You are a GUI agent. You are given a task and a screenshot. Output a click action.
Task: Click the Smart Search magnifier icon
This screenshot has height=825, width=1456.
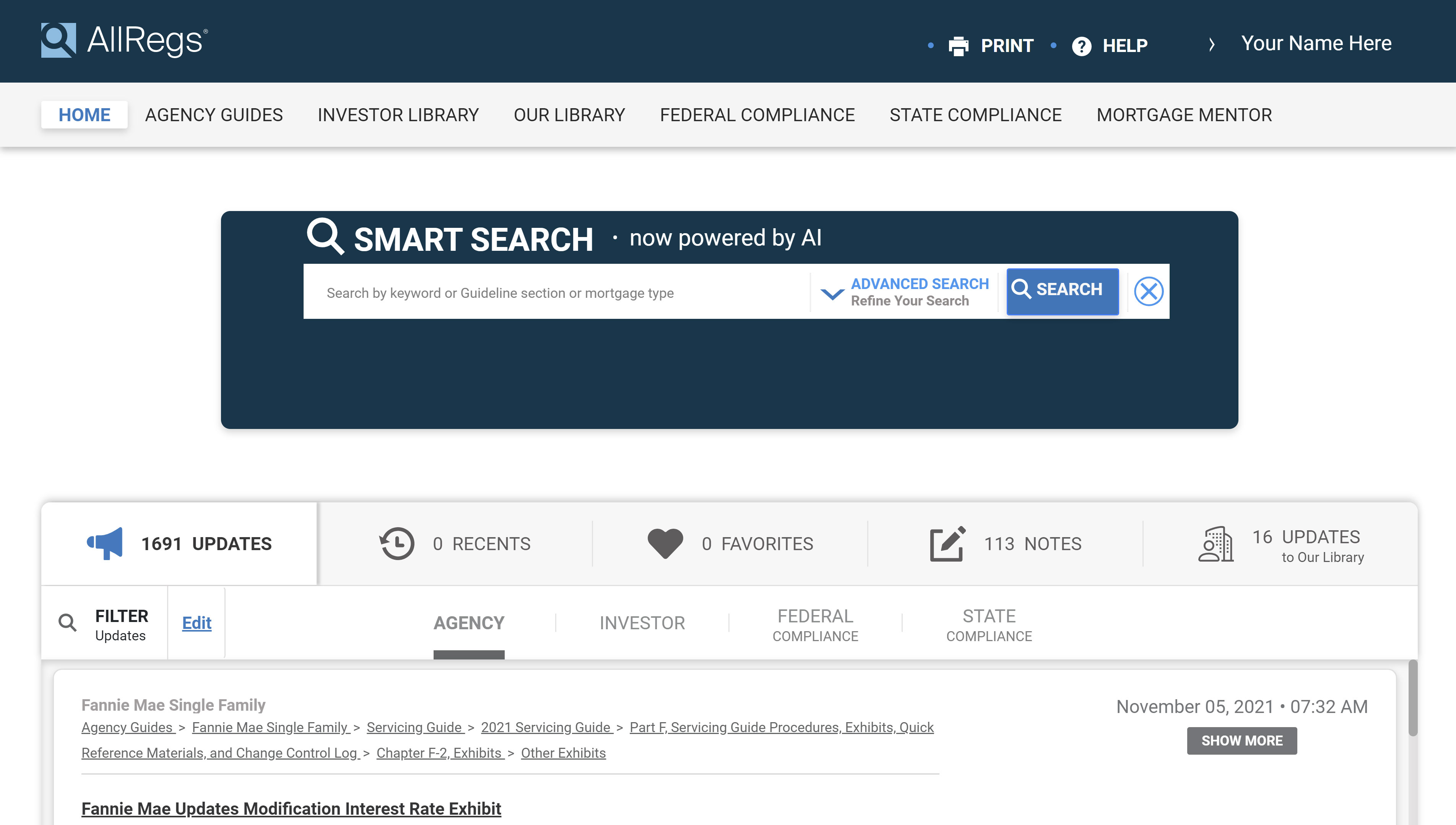click(x=325, y=236)
